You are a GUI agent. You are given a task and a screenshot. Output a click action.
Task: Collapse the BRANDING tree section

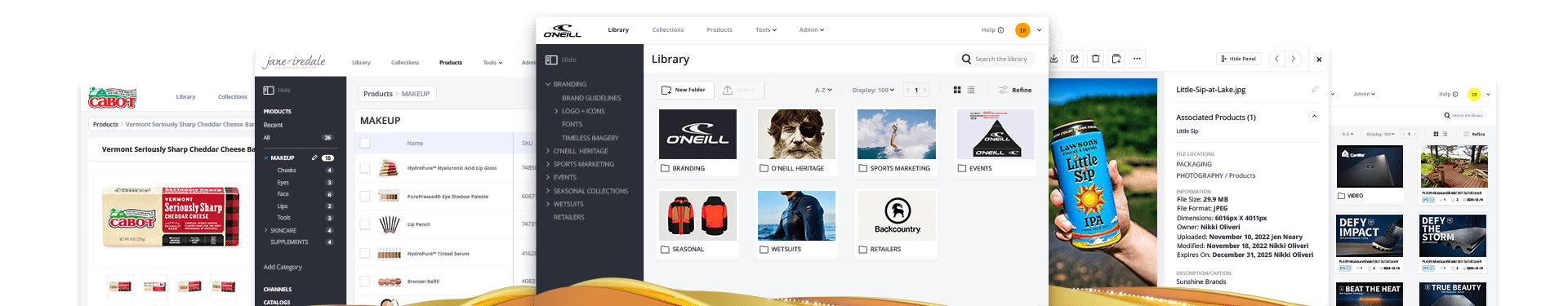point(548,84)
